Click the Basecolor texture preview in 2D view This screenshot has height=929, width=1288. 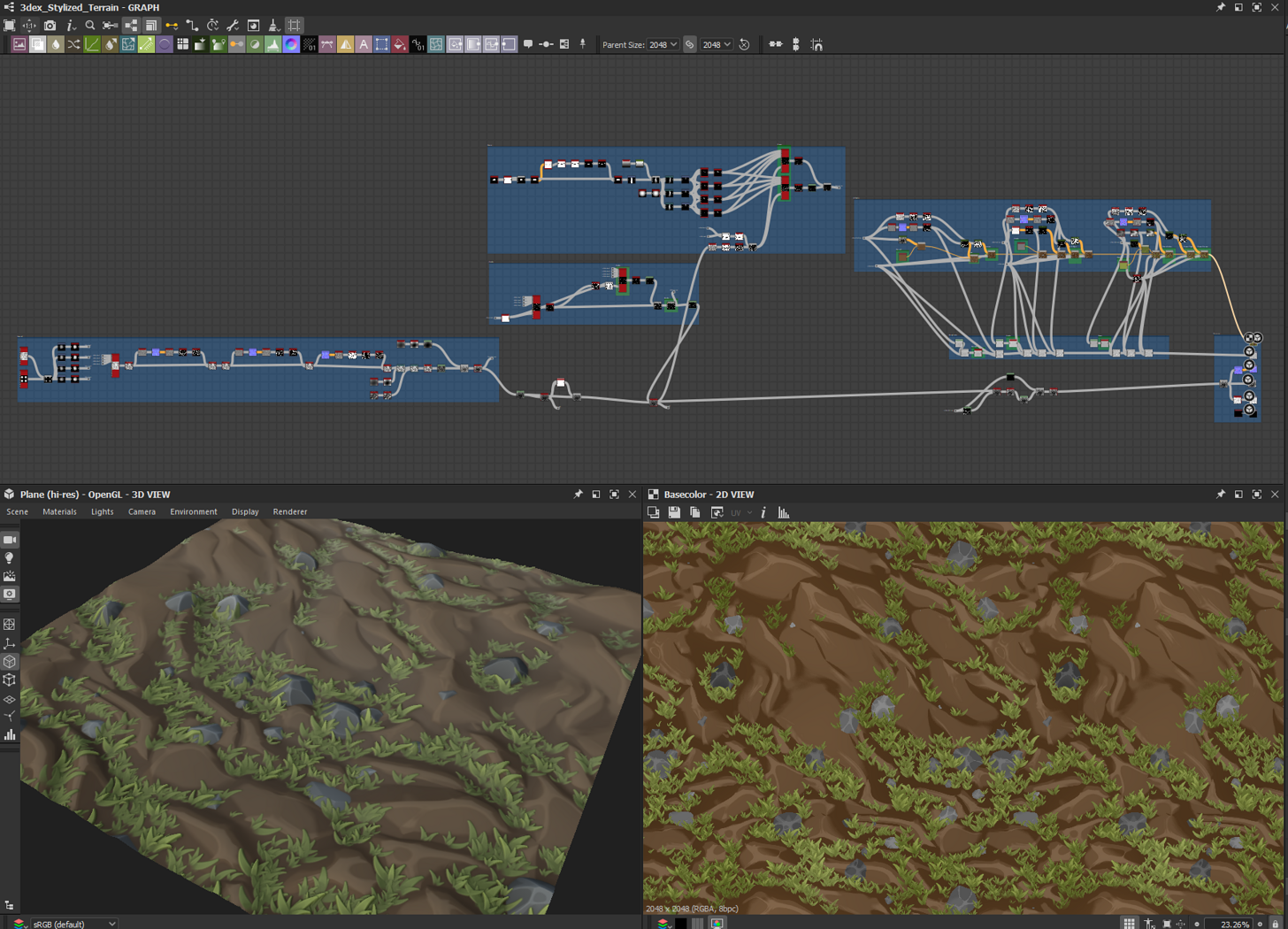(962, 717)
